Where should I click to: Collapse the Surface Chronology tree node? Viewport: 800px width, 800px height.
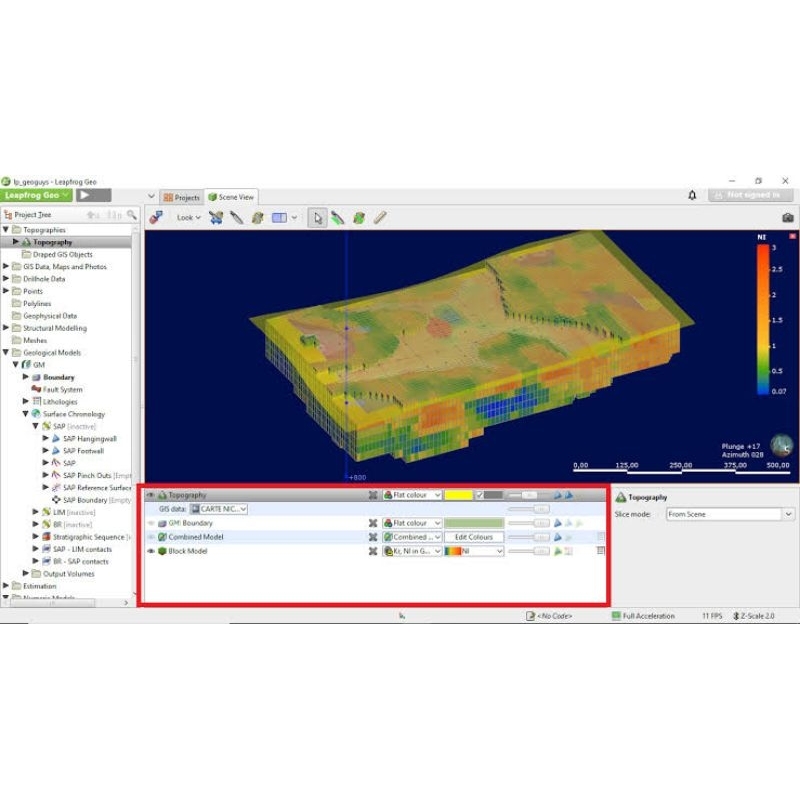pos(26,414)
